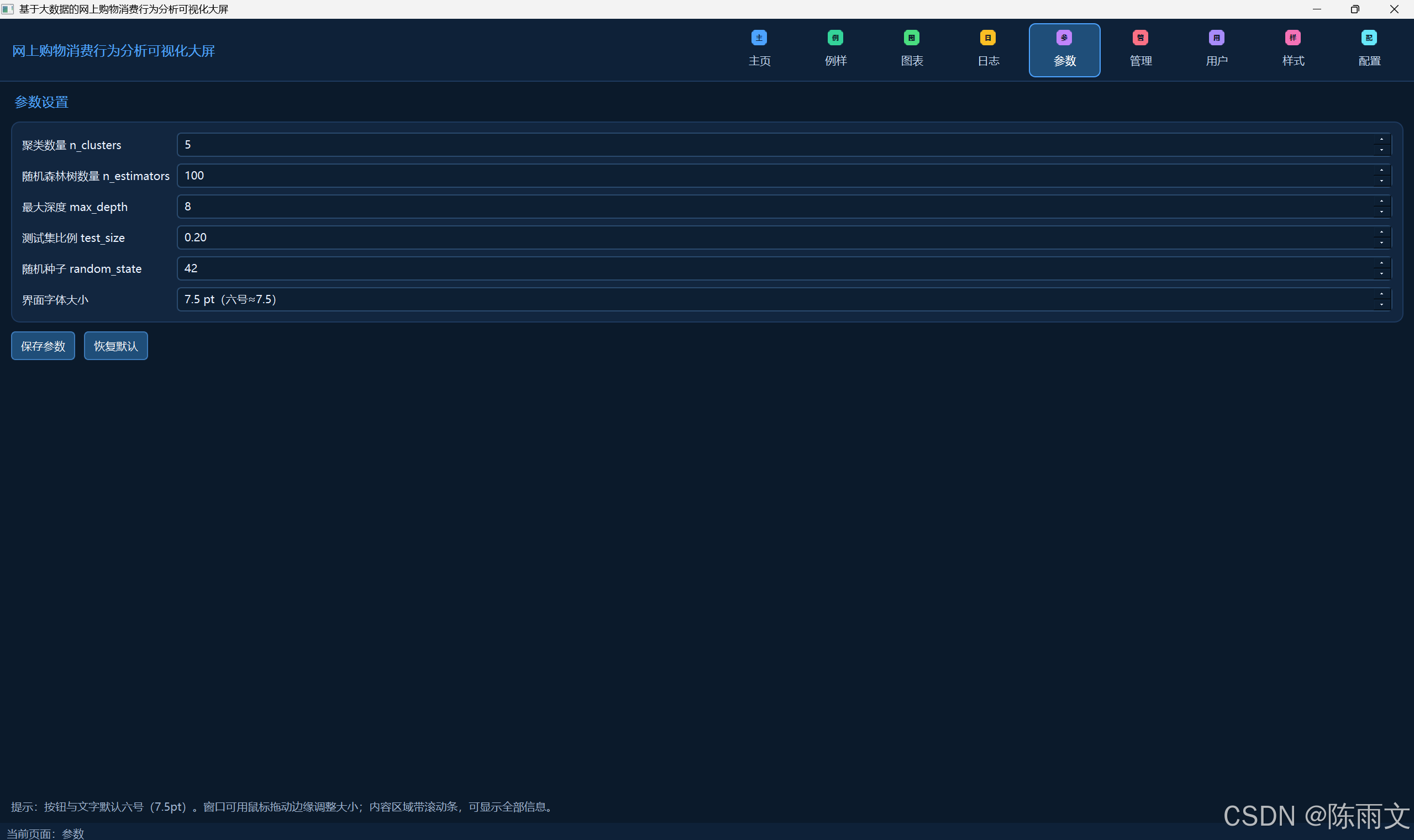Click the 最大深度 max_depth label
The width and height of the screenshot is (1414, 840).
pos(75,207)
